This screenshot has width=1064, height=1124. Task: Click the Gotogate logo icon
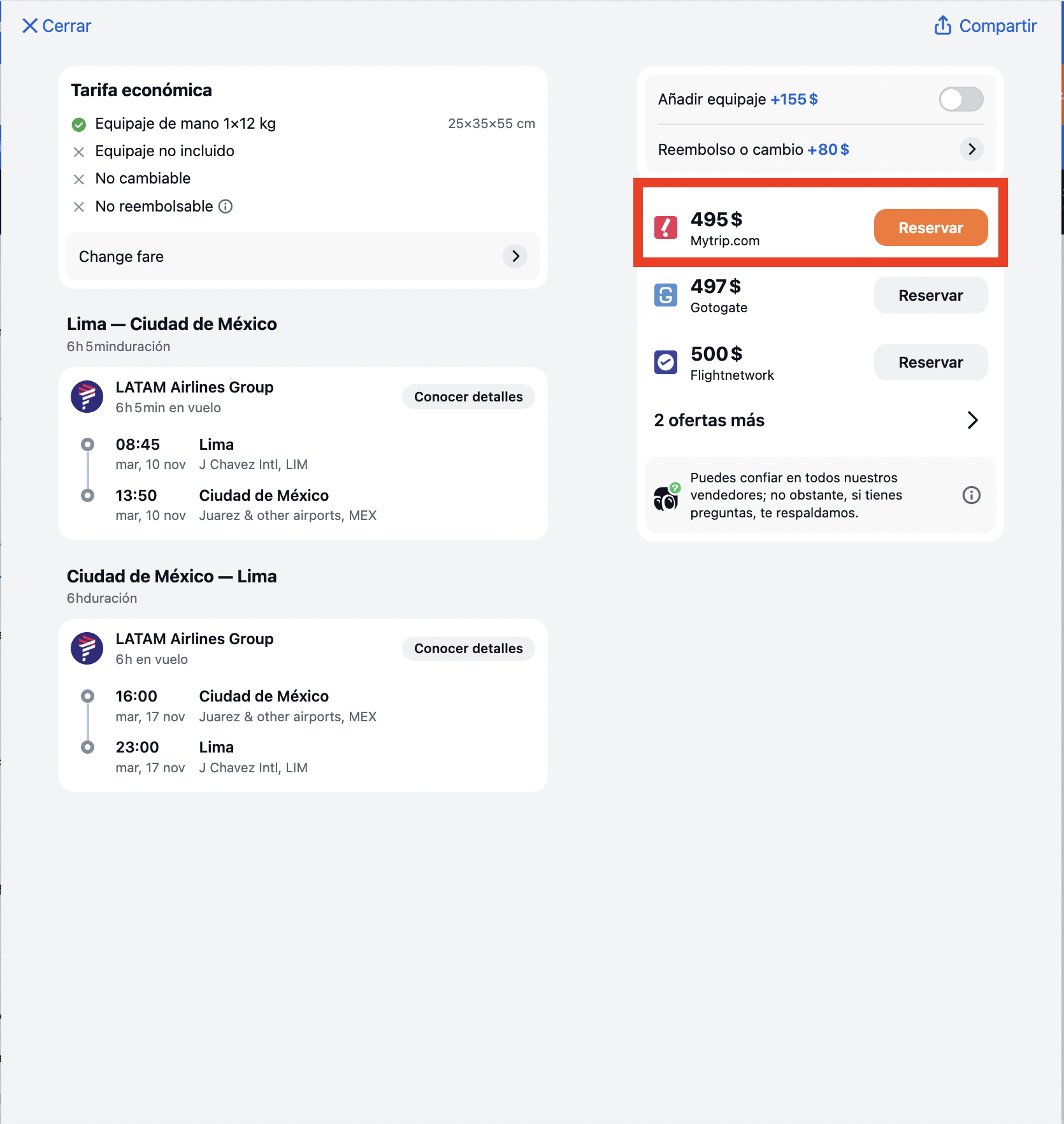point(666,295)
